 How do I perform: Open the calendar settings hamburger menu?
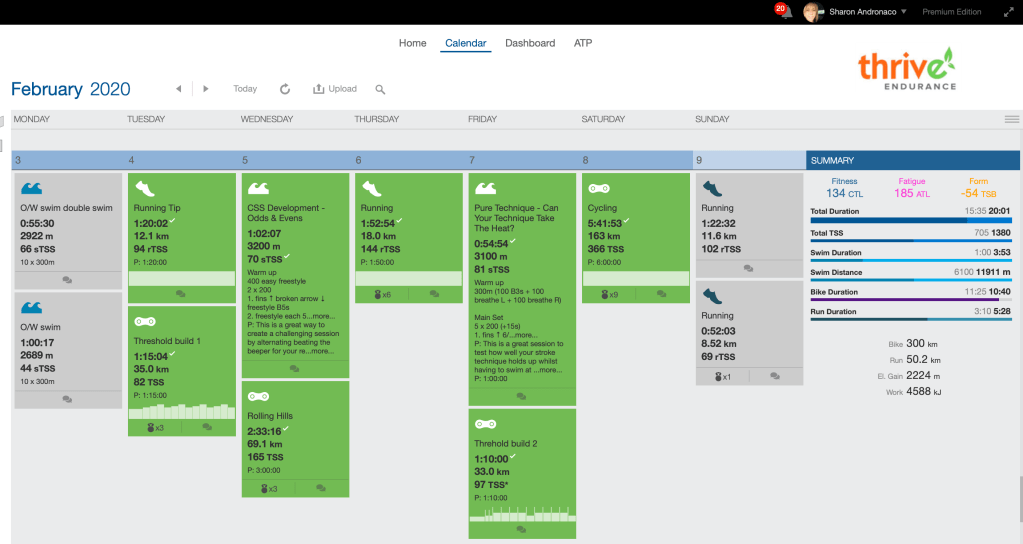point(1011,119)
